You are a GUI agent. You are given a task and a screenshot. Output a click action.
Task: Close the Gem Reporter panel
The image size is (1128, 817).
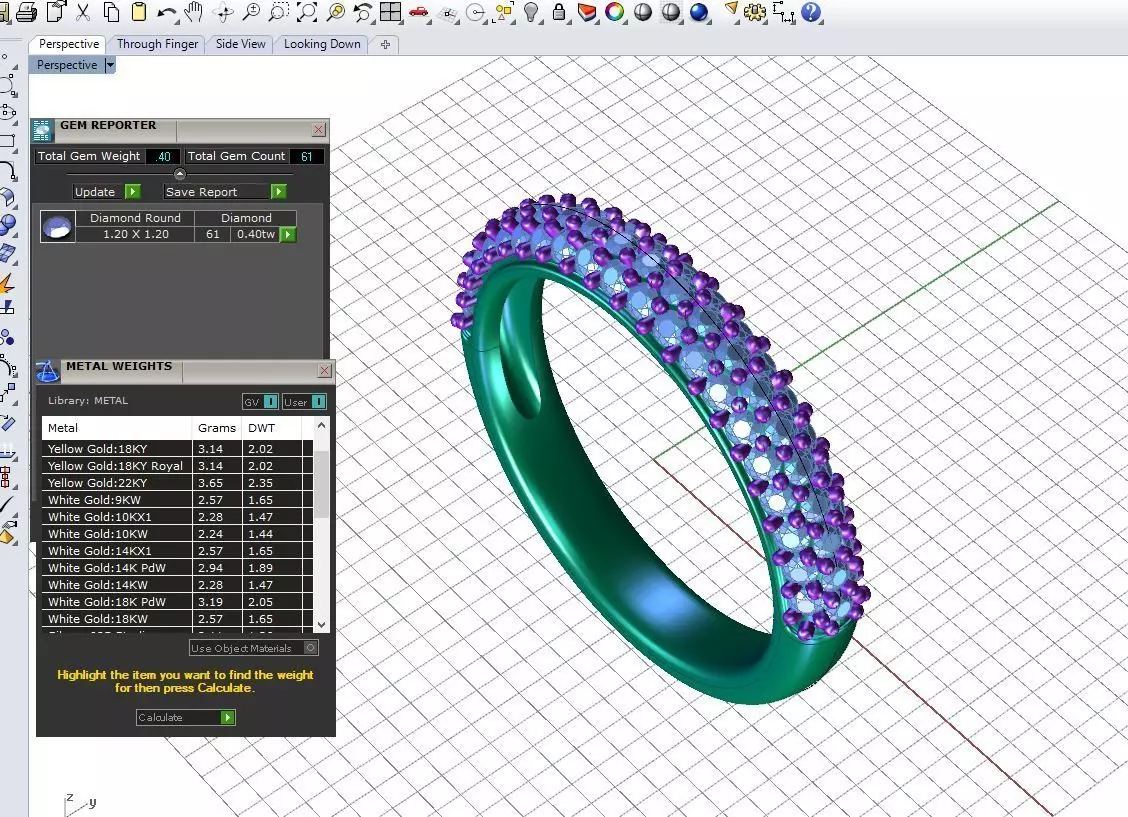(319, 129)
